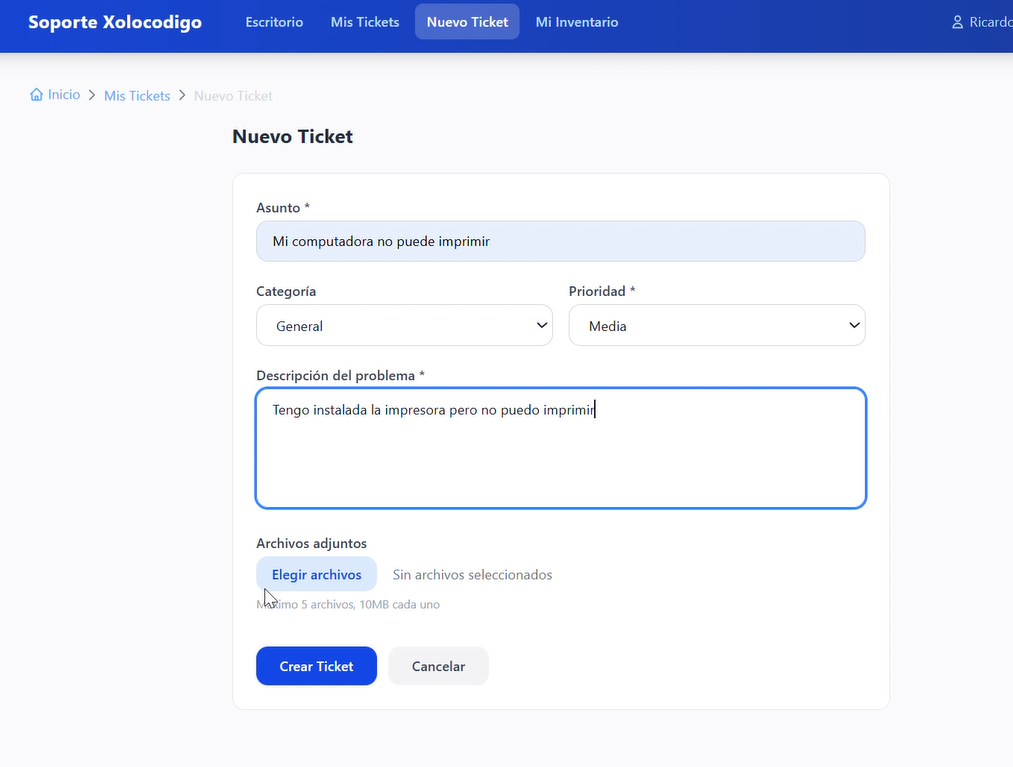Click Sin archivos seleccionados text

coord(472,574)
